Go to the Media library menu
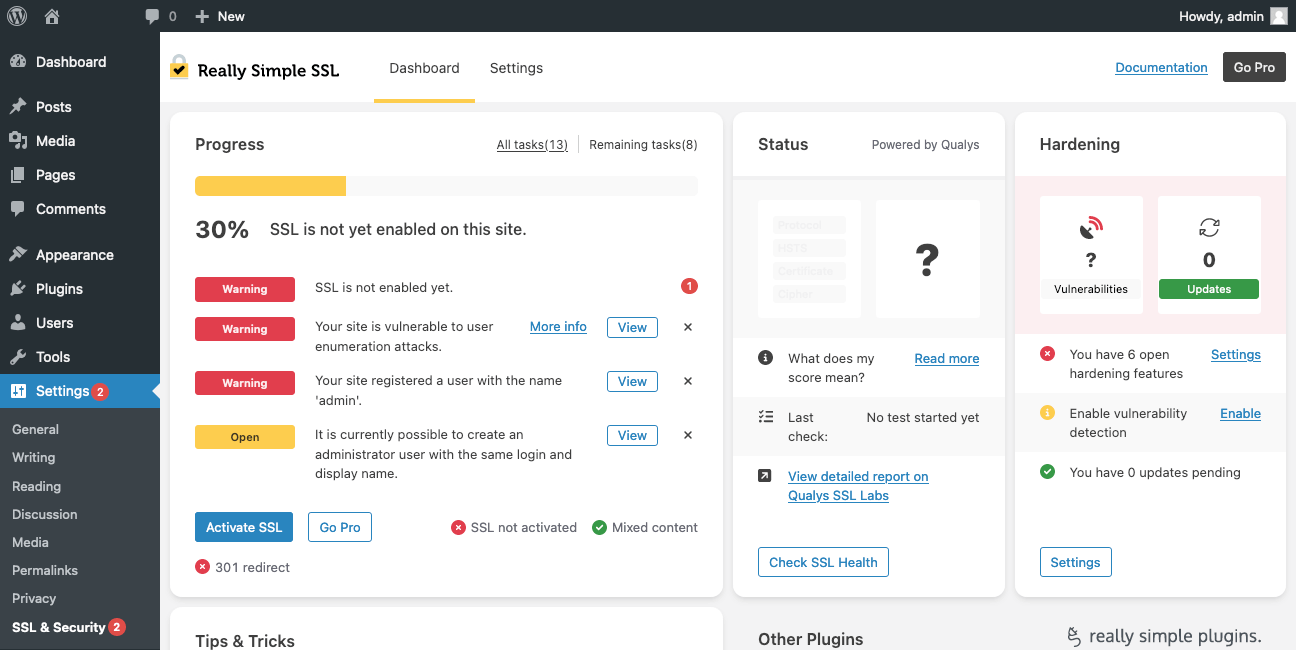 pyautogui.click(x=80, y=141)
